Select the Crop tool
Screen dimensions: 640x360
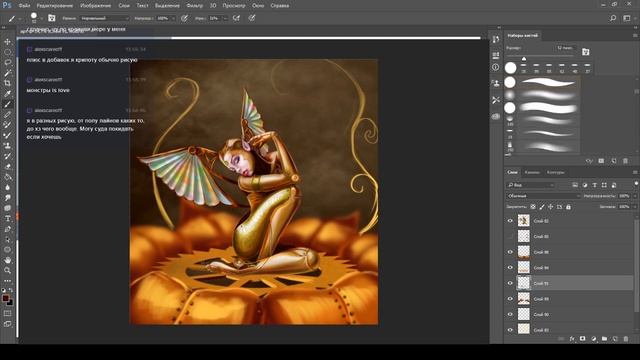click(x=7, y=83)
